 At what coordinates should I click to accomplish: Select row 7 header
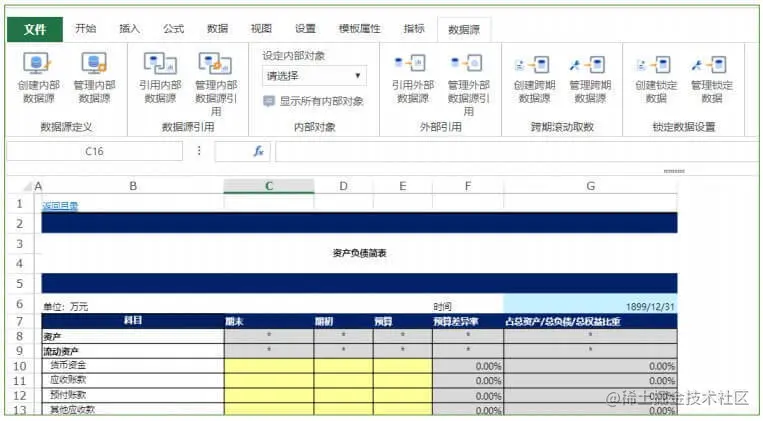tap(20, 322)
